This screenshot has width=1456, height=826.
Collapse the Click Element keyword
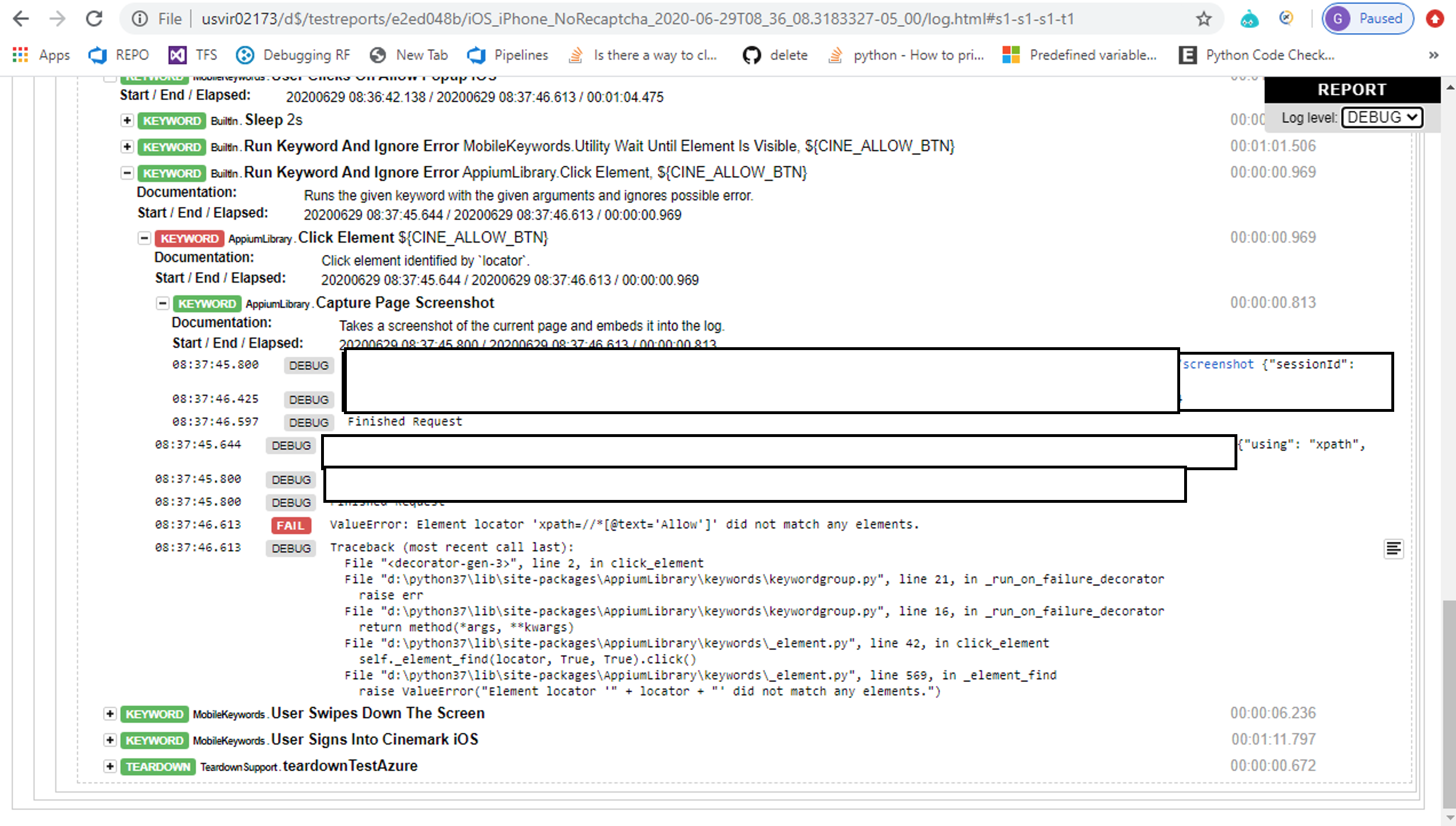pos(144,238)
